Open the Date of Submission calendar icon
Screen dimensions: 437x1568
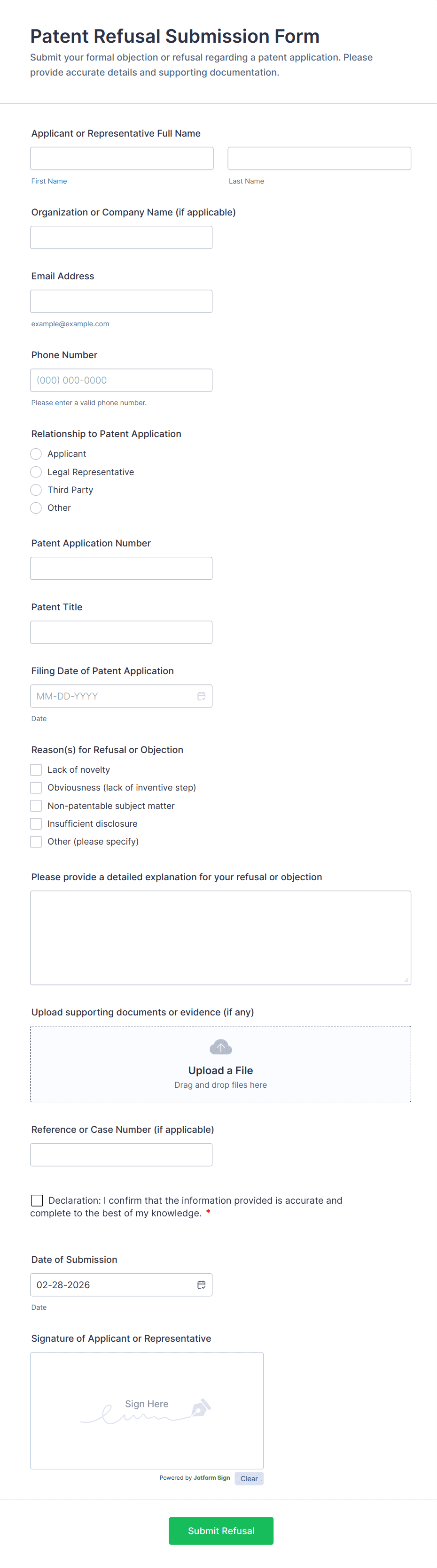click(x=201, y=1284)
